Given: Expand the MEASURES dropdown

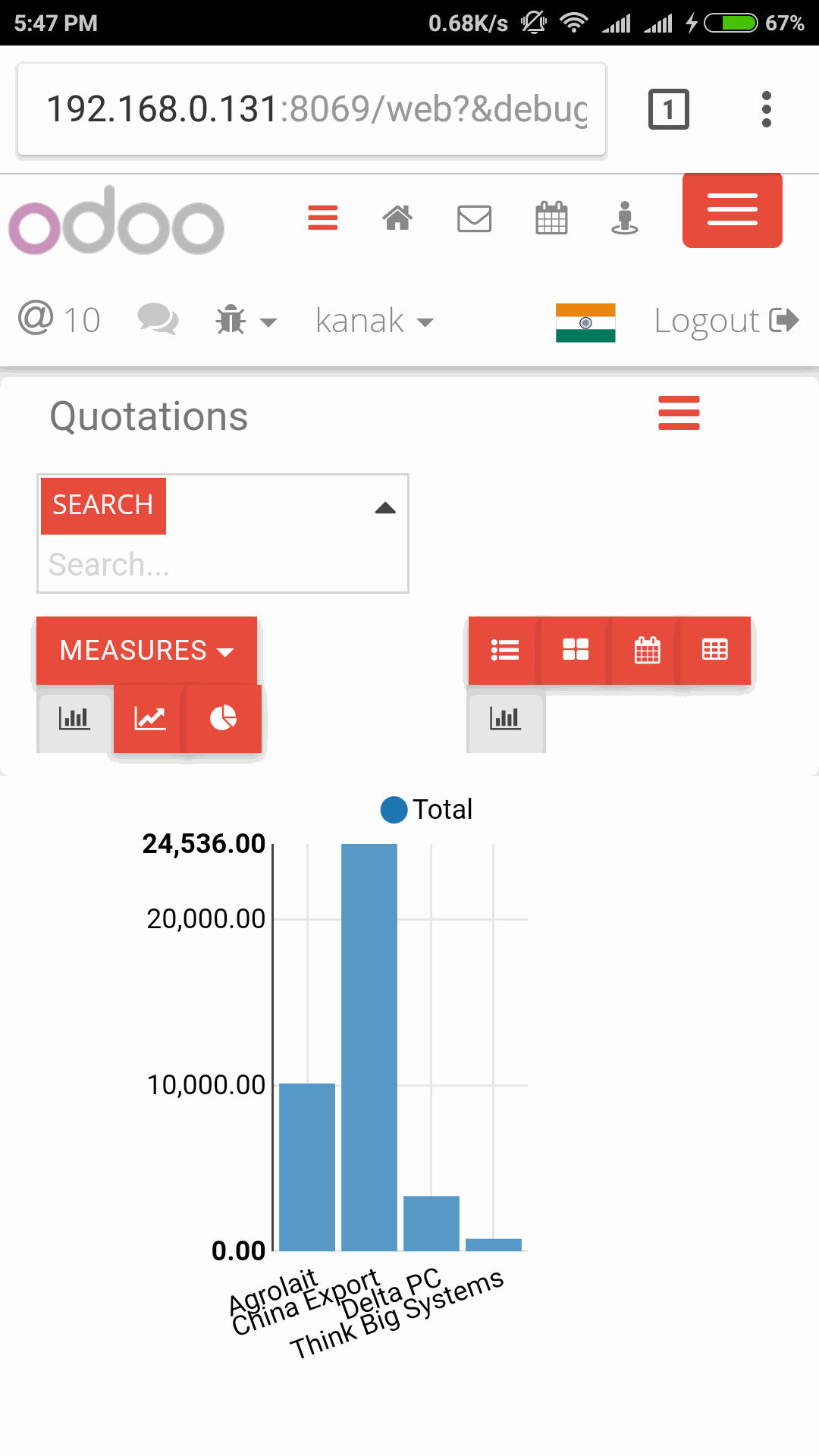Looking at the screenshot, I should click(x=146, y=650).
